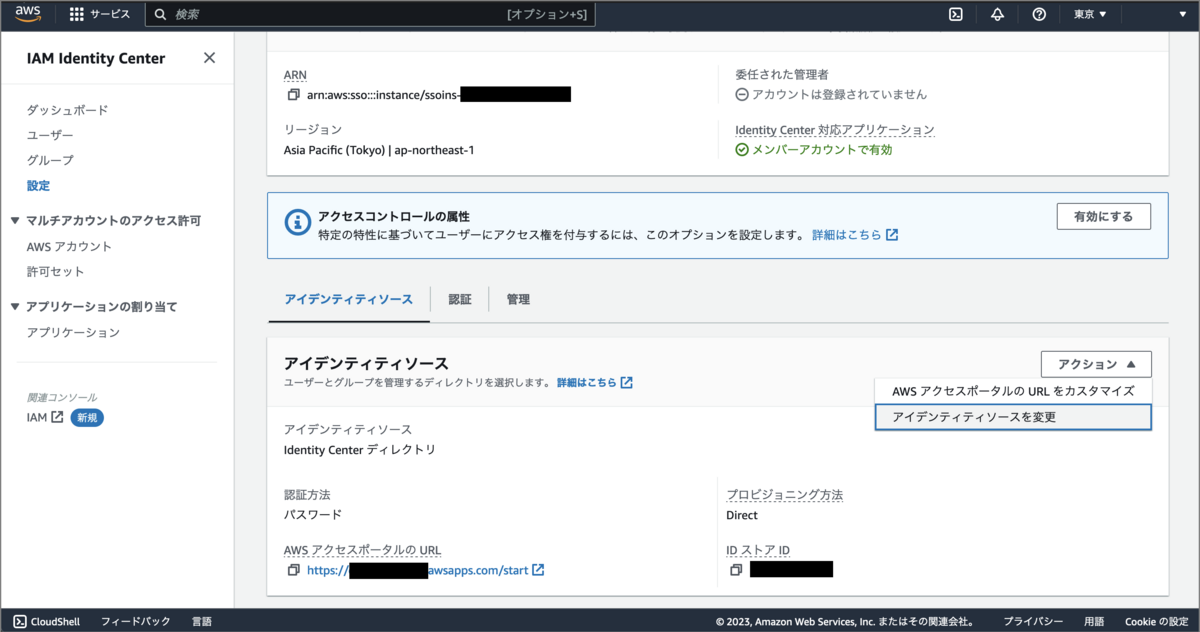Focus the top 検索 search field
The width and height of the screenshot is (1200, 632).
[370, 15]
